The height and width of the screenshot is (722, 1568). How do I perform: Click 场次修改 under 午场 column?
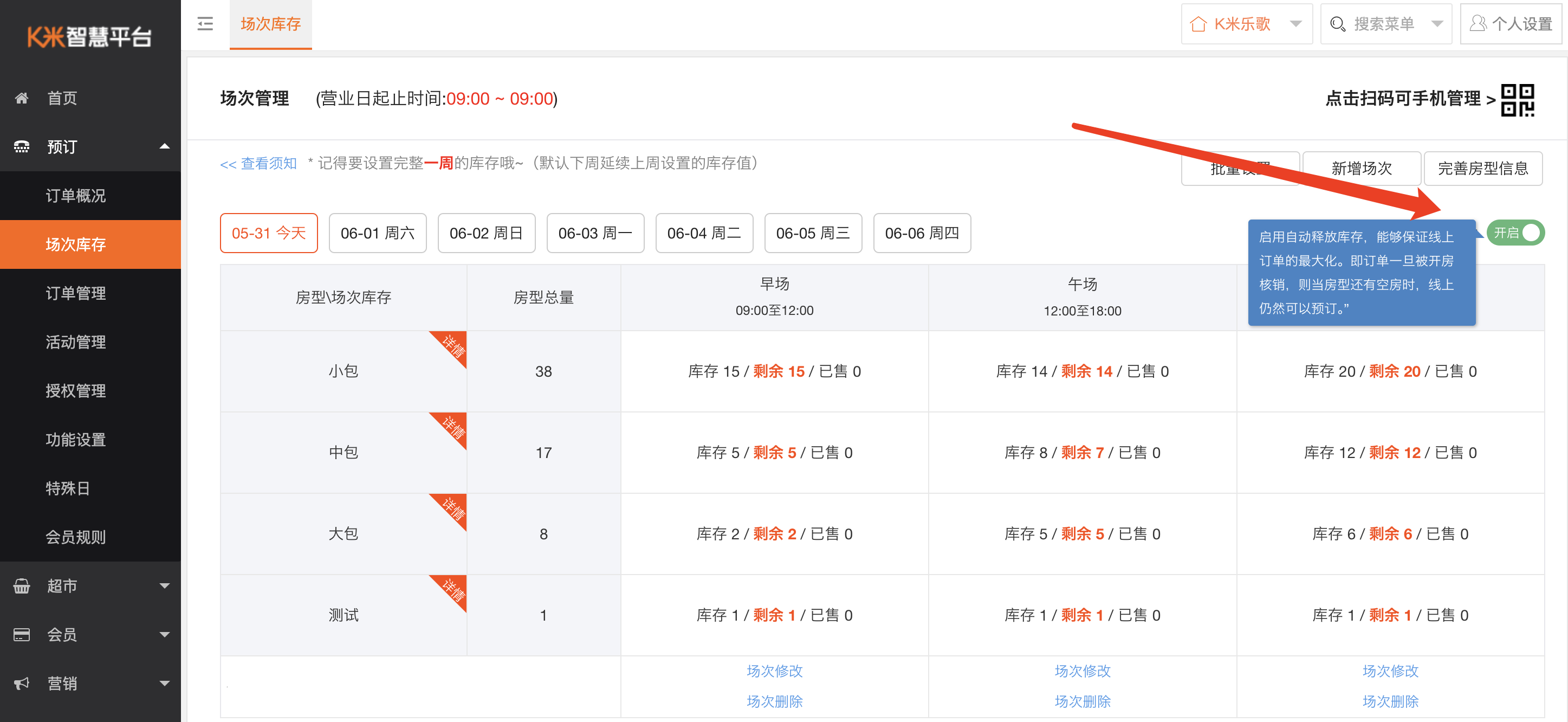click(1082, 671)
